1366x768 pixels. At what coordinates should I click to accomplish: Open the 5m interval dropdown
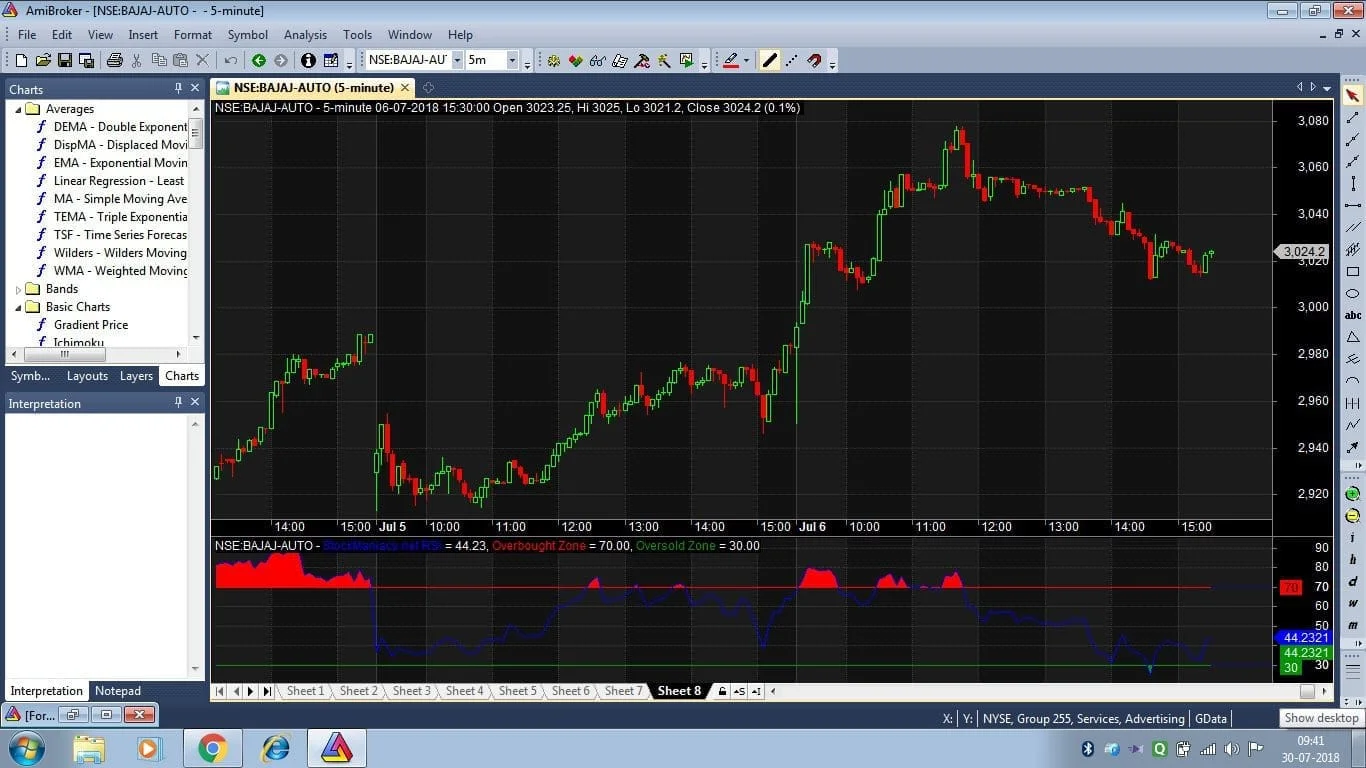coord(512,60)
